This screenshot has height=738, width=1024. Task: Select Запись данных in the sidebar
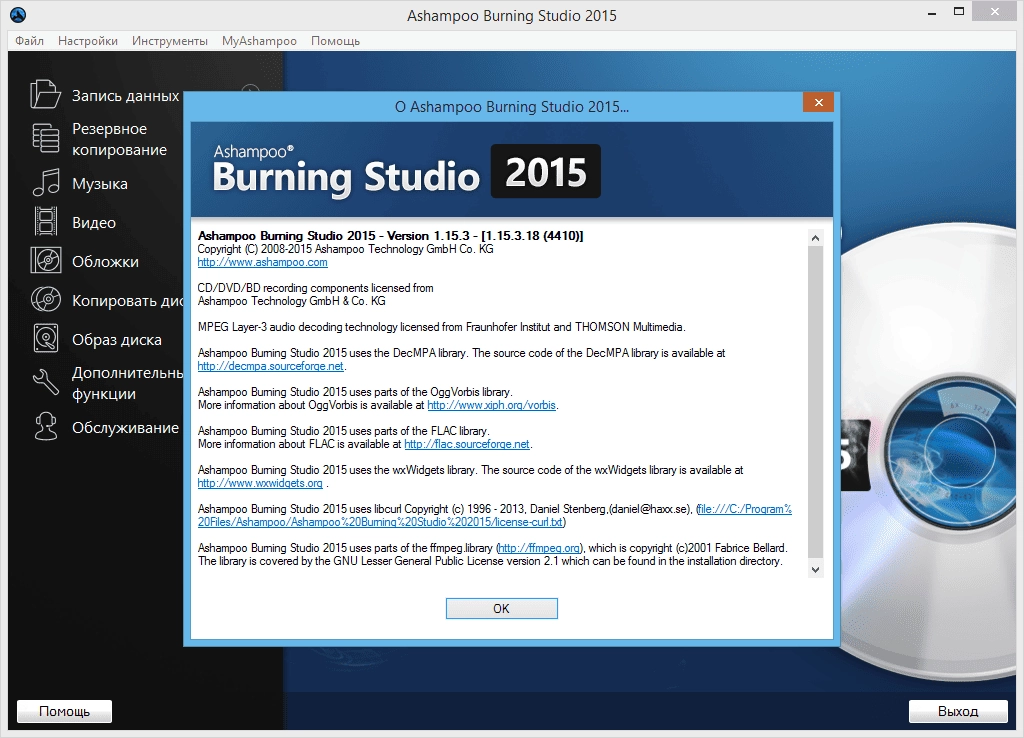coord(125,95)
